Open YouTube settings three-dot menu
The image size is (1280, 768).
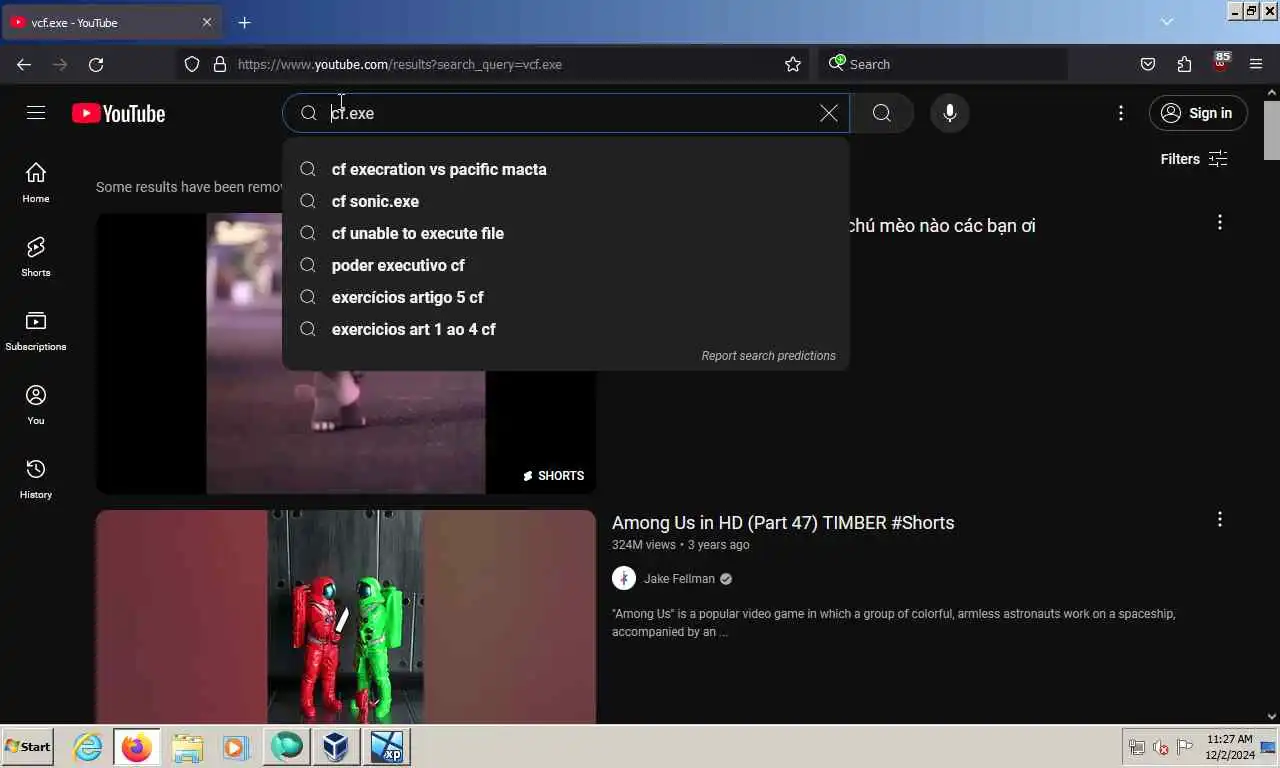(x=1121, y=113)
